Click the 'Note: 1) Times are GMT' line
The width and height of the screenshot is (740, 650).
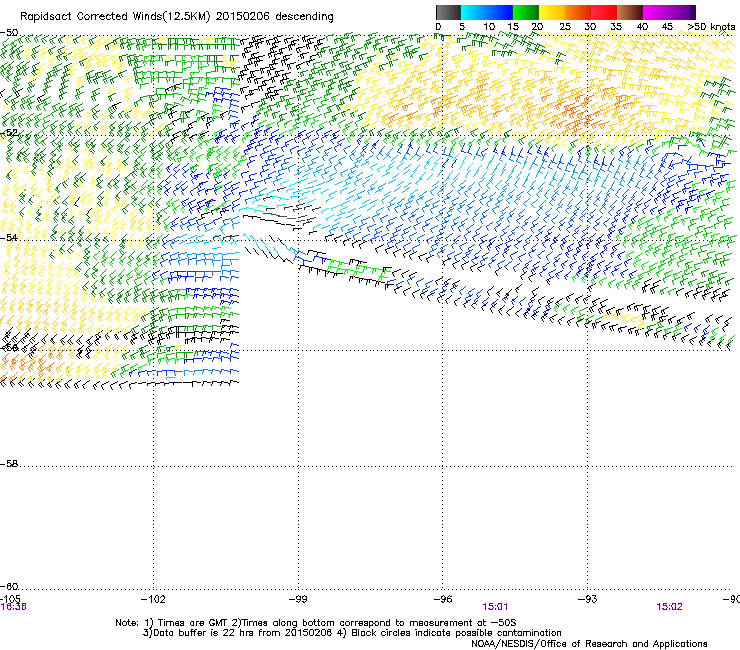pyautogui.click(x=316, y=623)
